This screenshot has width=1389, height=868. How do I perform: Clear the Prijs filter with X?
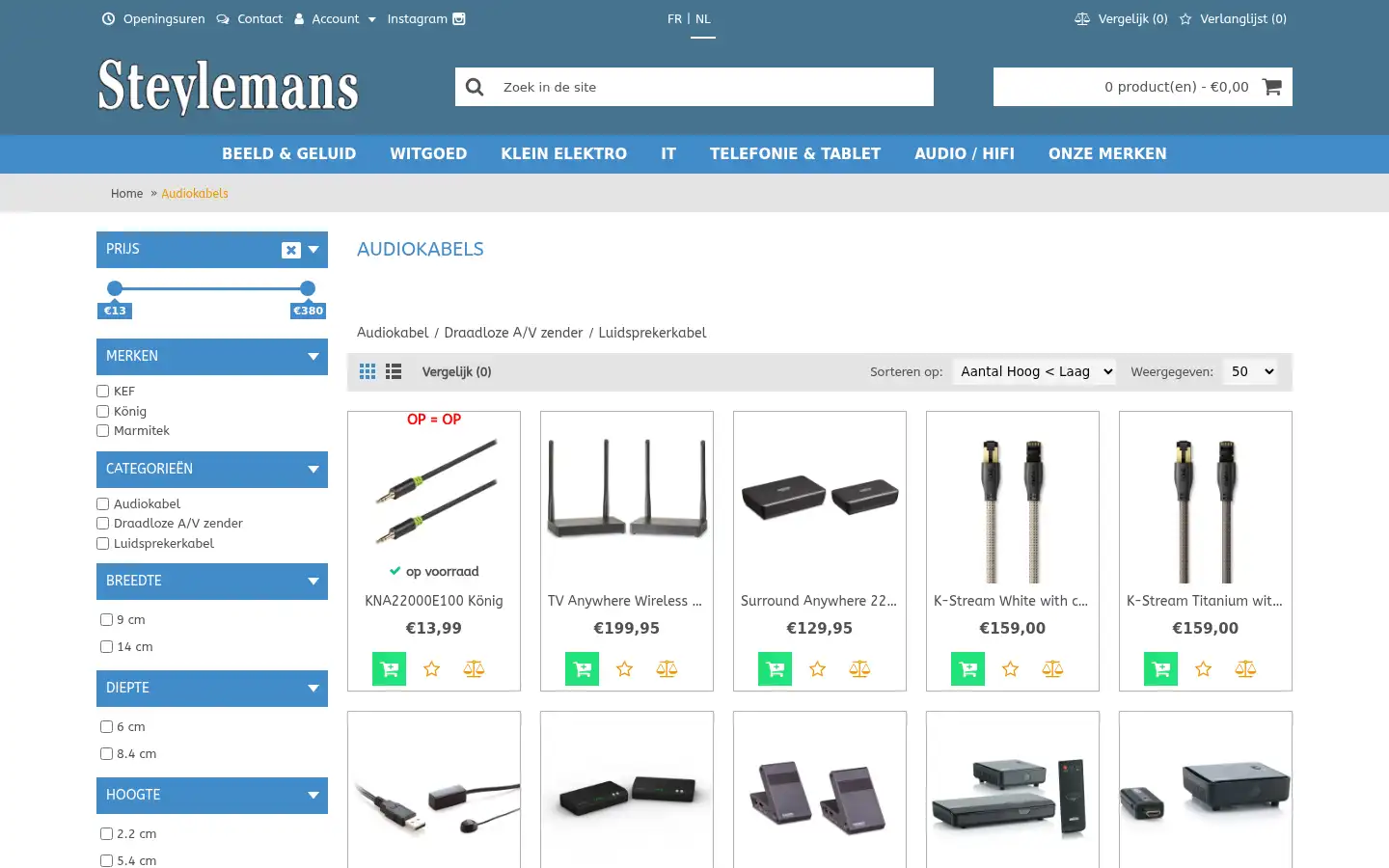coord(291,250)
